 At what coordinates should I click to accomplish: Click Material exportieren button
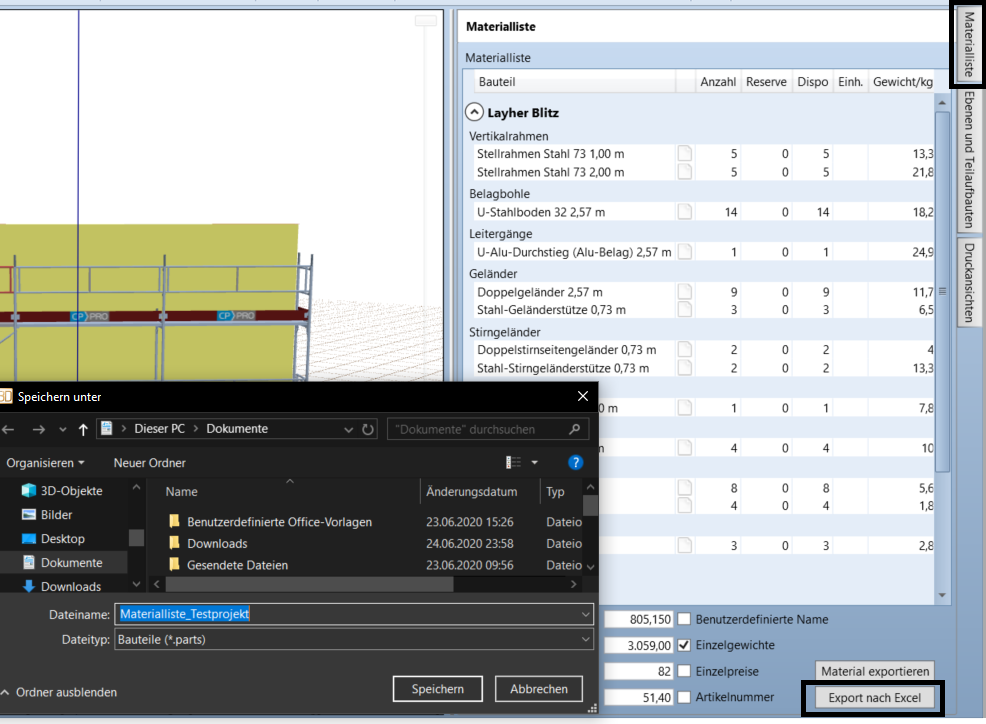tap(875, 671)
